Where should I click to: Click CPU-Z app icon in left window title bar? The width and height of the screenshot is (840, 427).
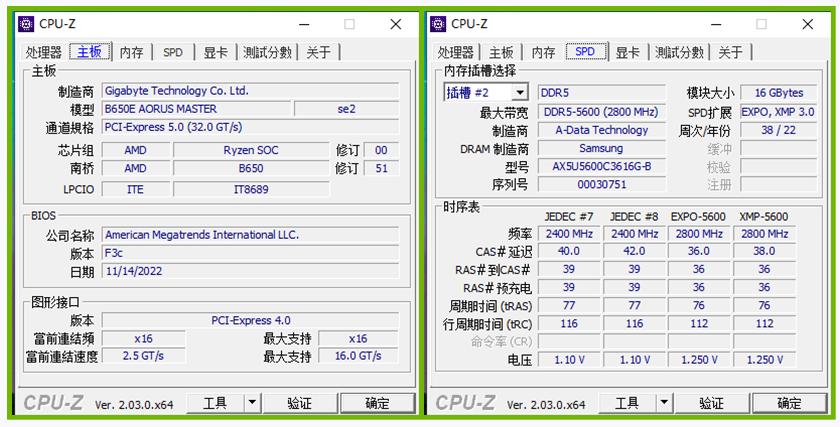[x=26, y=24]
